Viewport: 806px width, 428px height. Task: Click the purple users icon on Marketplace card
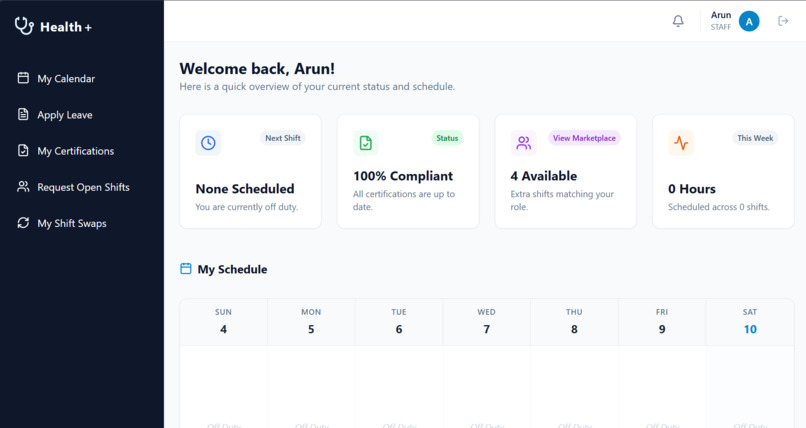click(523, 143)
